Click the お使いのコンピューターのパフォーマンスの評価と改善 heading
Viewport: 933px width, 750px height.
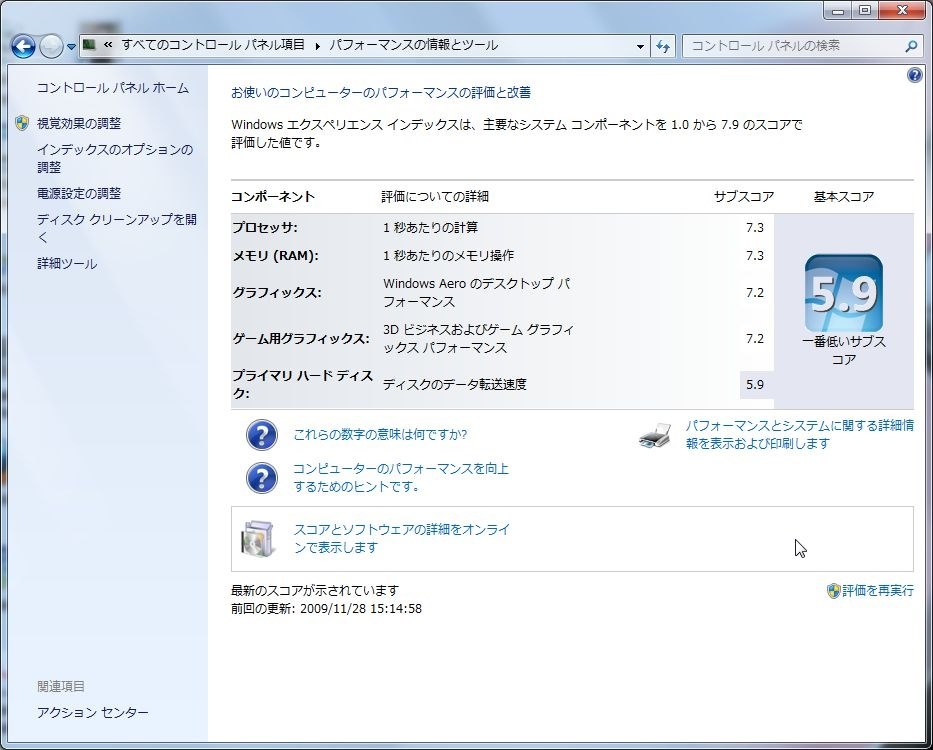(381, 93)
